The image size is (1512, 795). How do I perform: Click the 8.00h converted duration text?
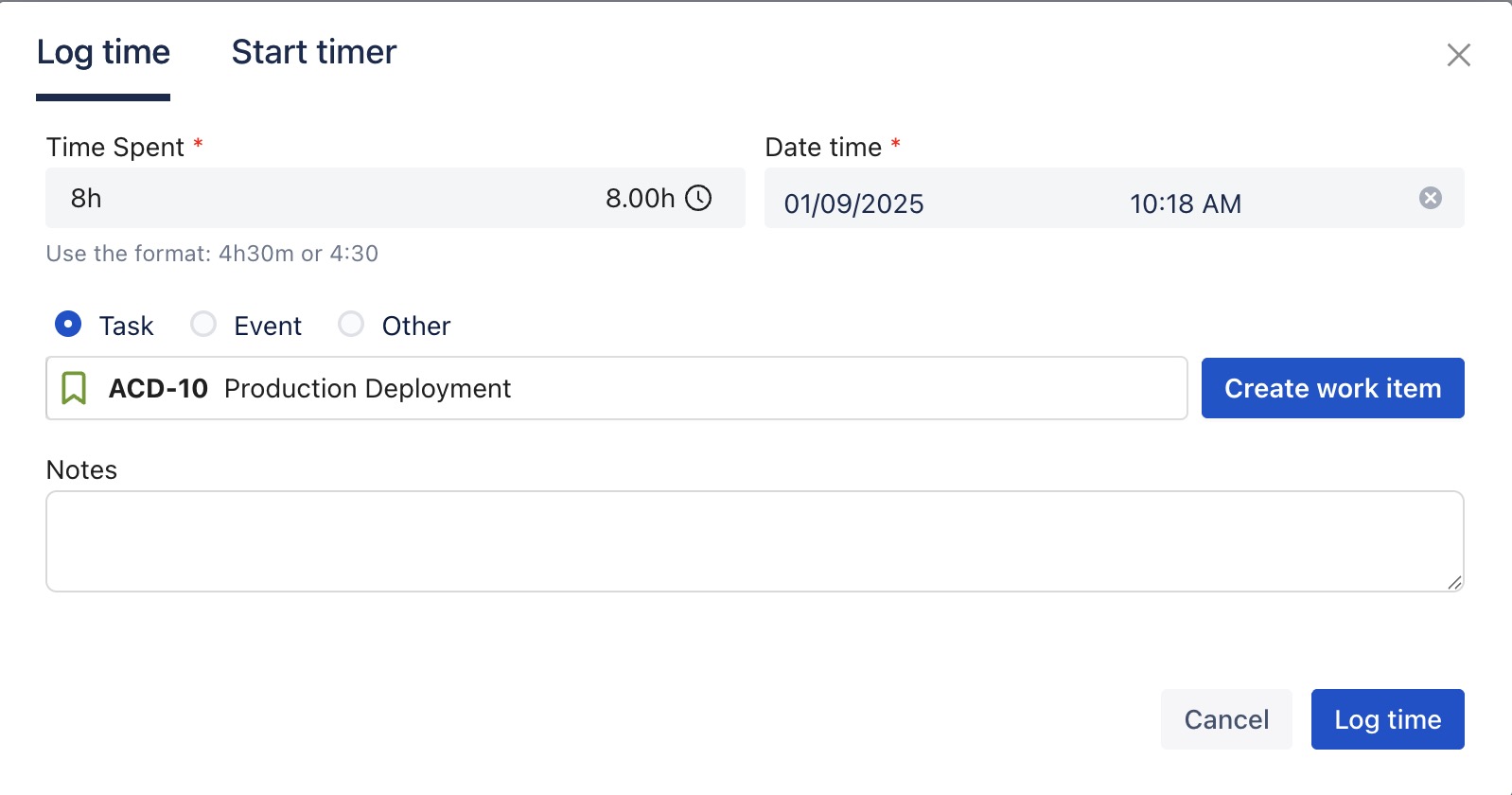640,198
